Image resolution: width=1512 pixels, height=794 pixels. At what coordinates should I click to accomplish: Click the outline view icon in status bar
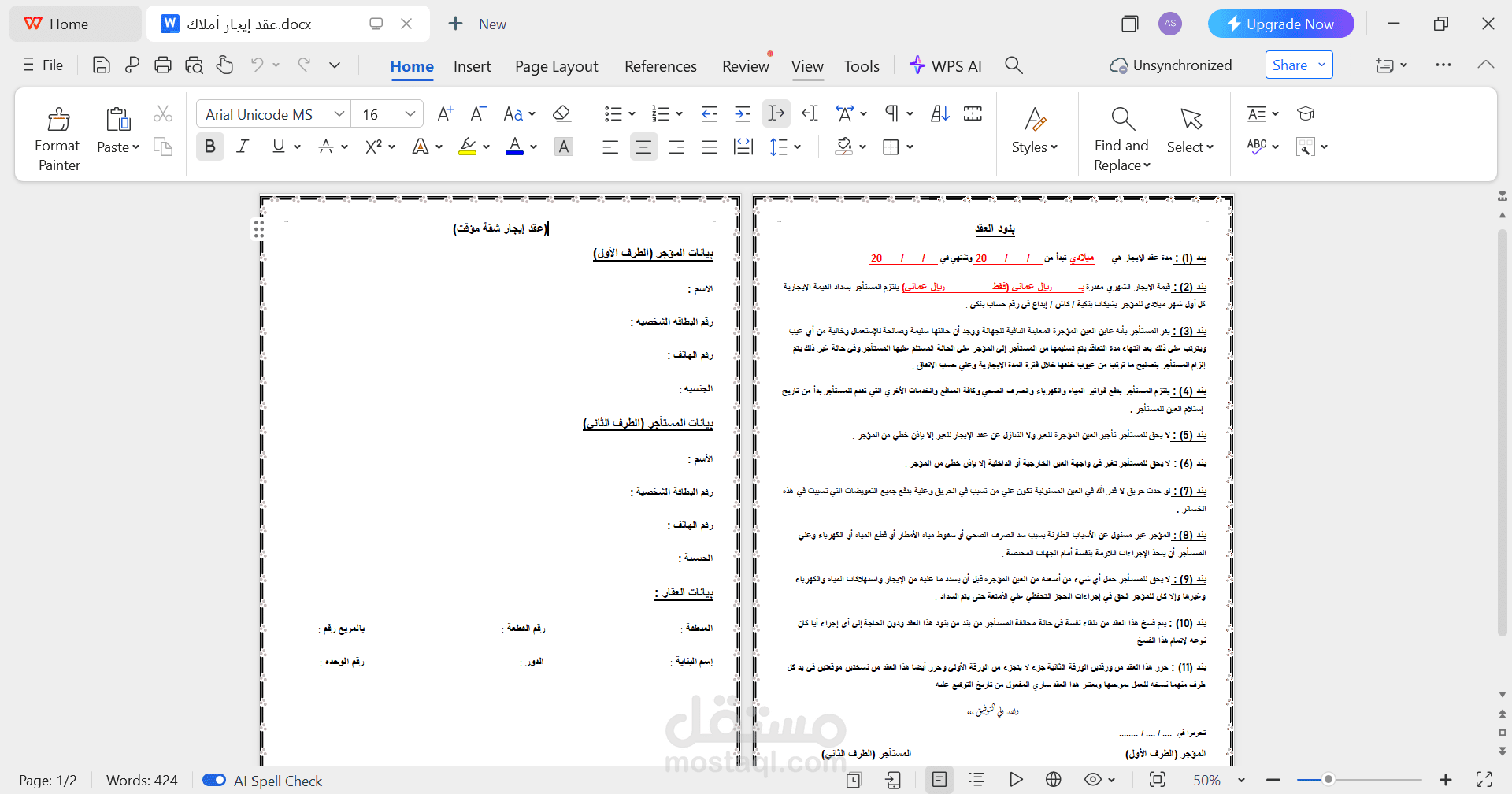point(977,780)
